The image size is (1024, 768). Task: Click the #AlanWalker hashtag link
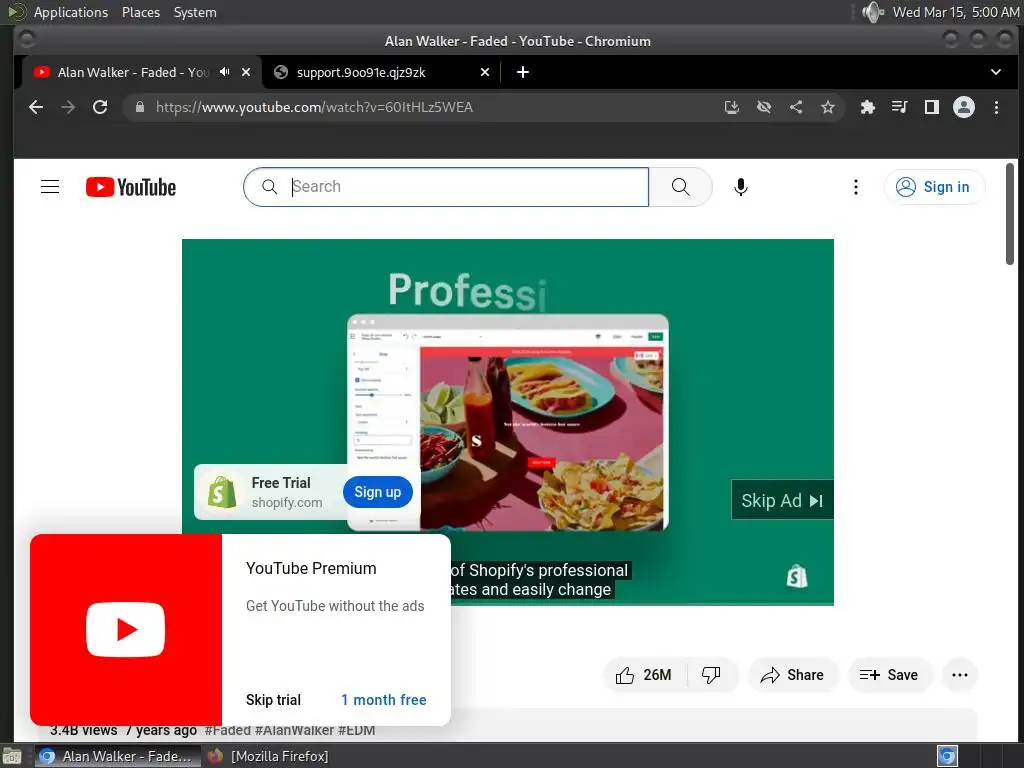tap(295, 730)
